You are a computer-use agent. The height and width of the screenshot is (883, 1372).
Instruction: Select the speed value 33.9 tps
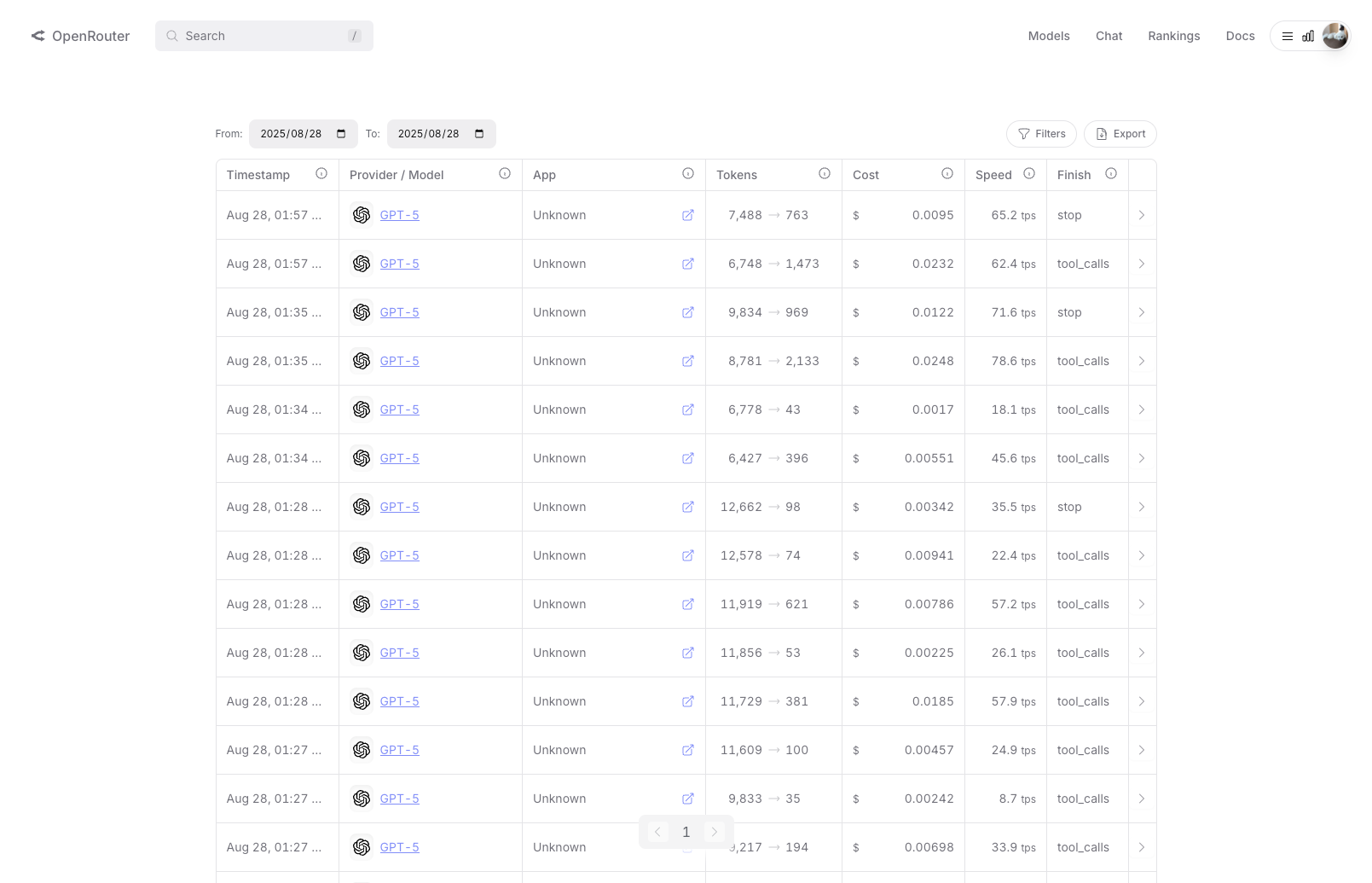pos(1014,847)
